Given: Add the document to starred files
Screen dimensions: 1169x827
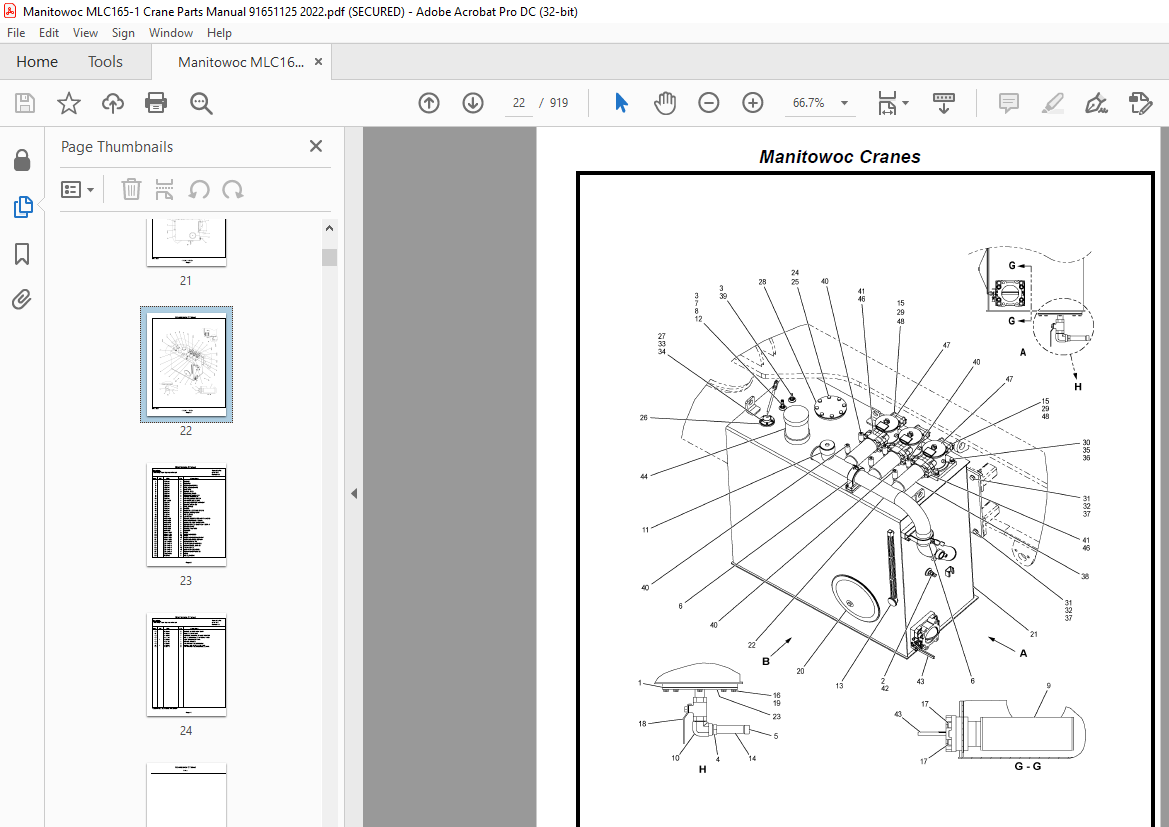Looking at the screenshot, I should pos(69,103).
